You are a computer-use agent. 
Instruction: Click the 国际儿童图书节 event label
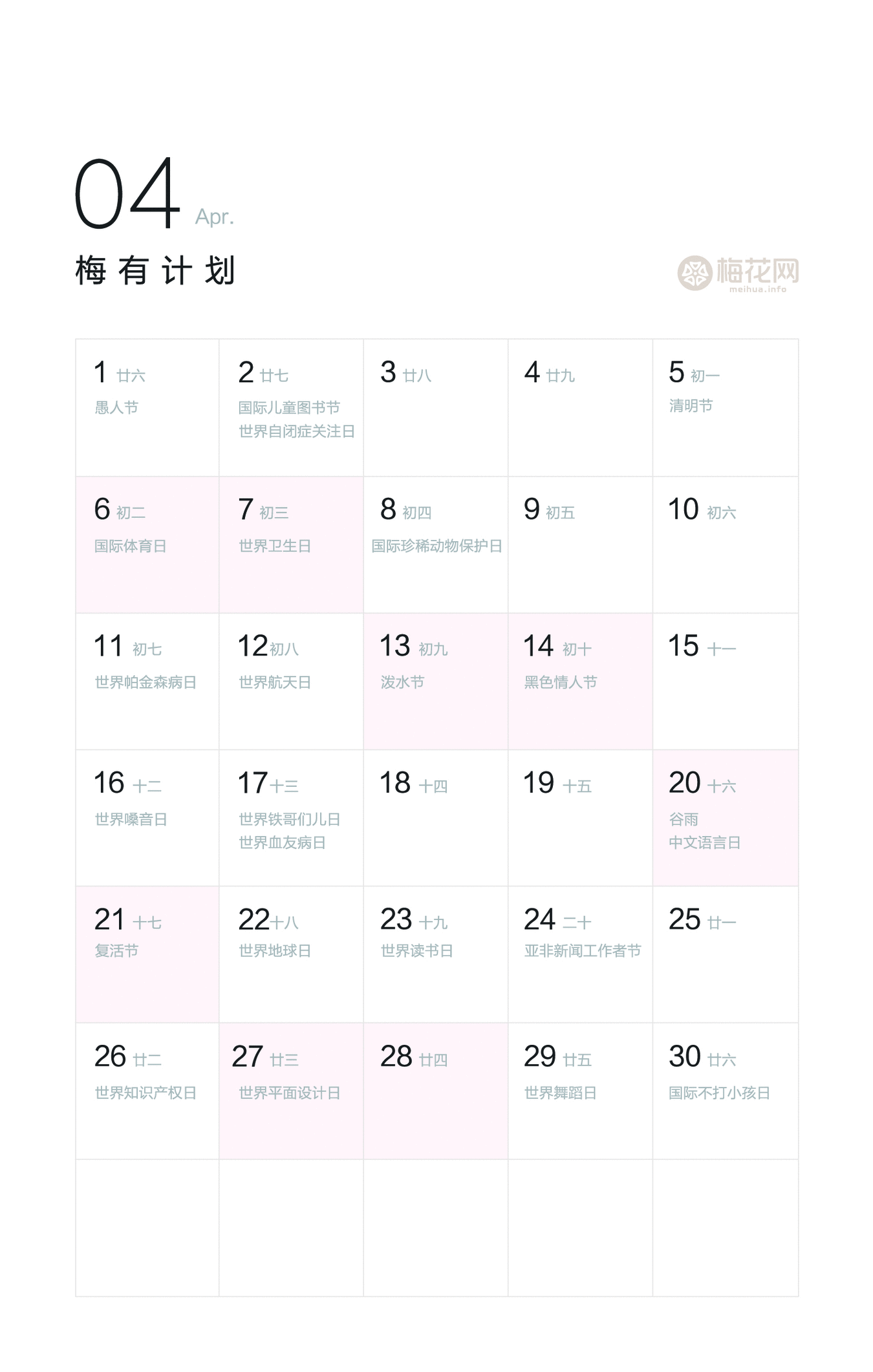(x=289, y=408)
